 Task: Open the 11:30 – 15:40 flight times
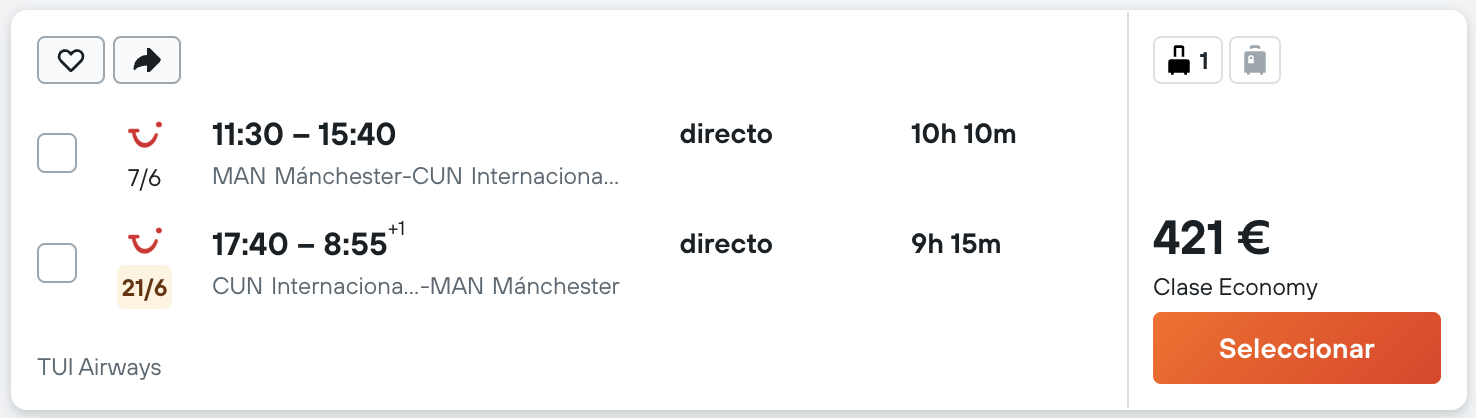coord(304,134)
